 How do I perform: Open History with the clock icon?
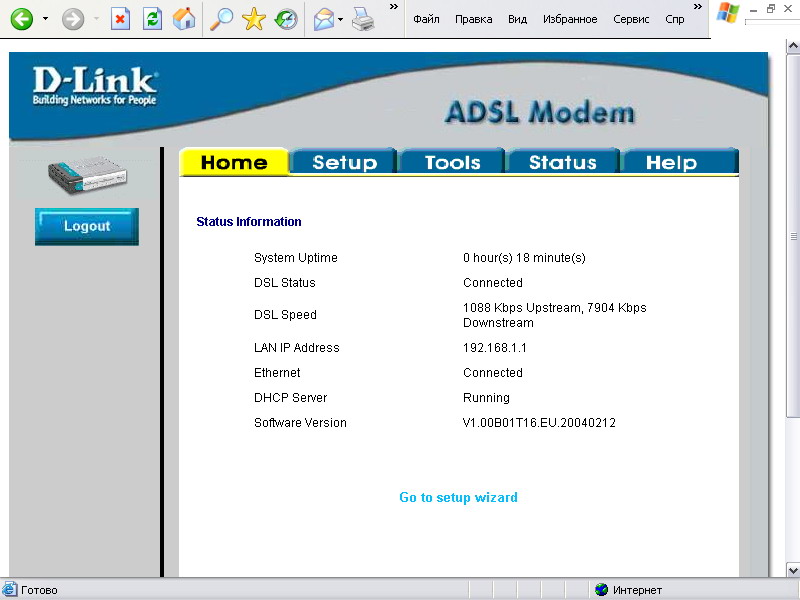click(x=286, y=19)
